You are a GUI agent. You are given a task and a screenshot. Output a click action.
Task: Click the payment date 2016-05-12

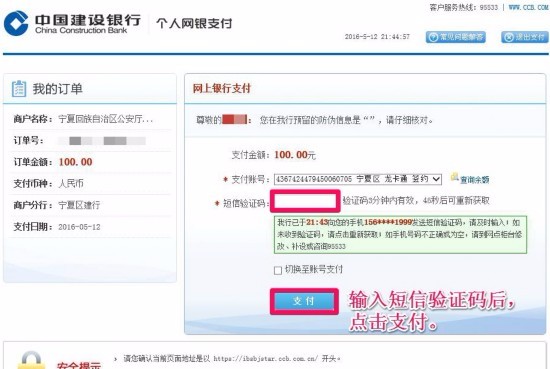click(x=79, y=227)
